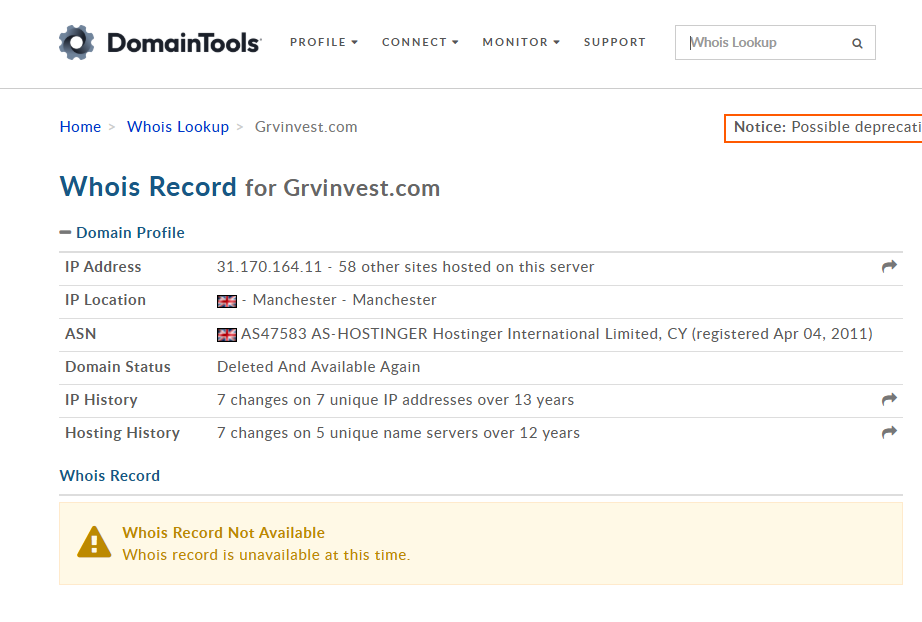Click the 7 changes on 5 unique name servers text
This screenshot has width=922, height=622.
[x=398, y=433]
